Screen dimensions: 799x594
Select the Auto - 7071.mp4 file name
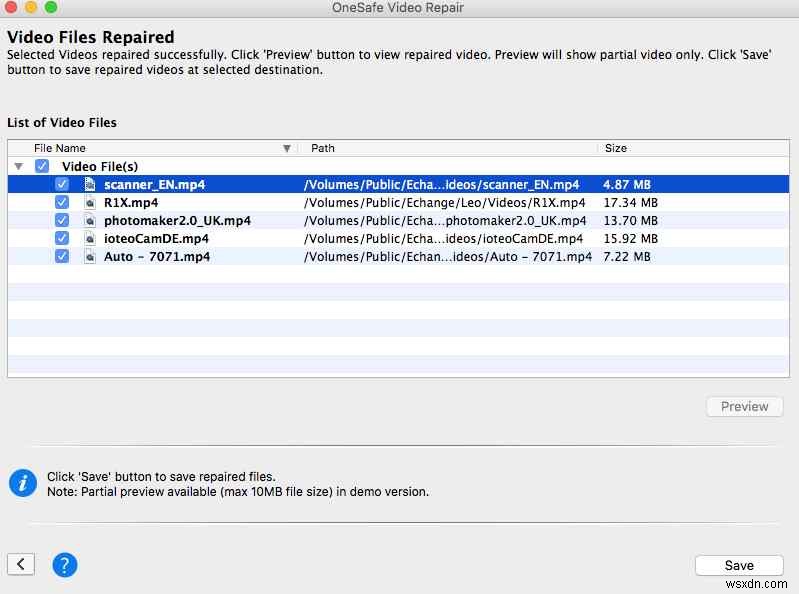[x=157, y=257]
